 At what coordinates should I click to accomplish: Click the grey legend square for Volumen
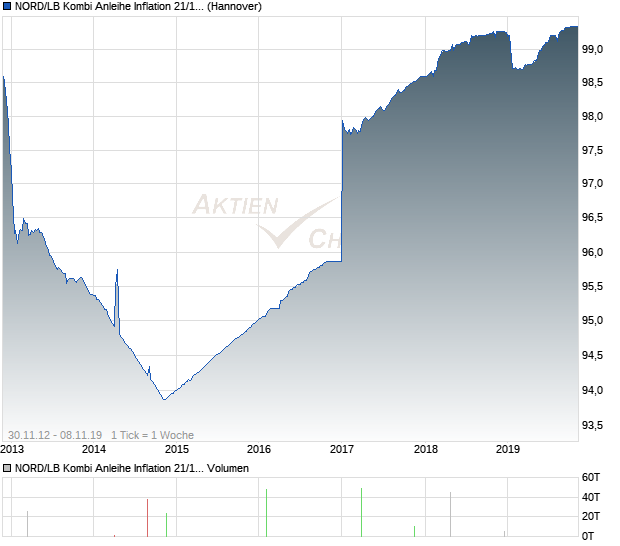(x=7, y=469)
